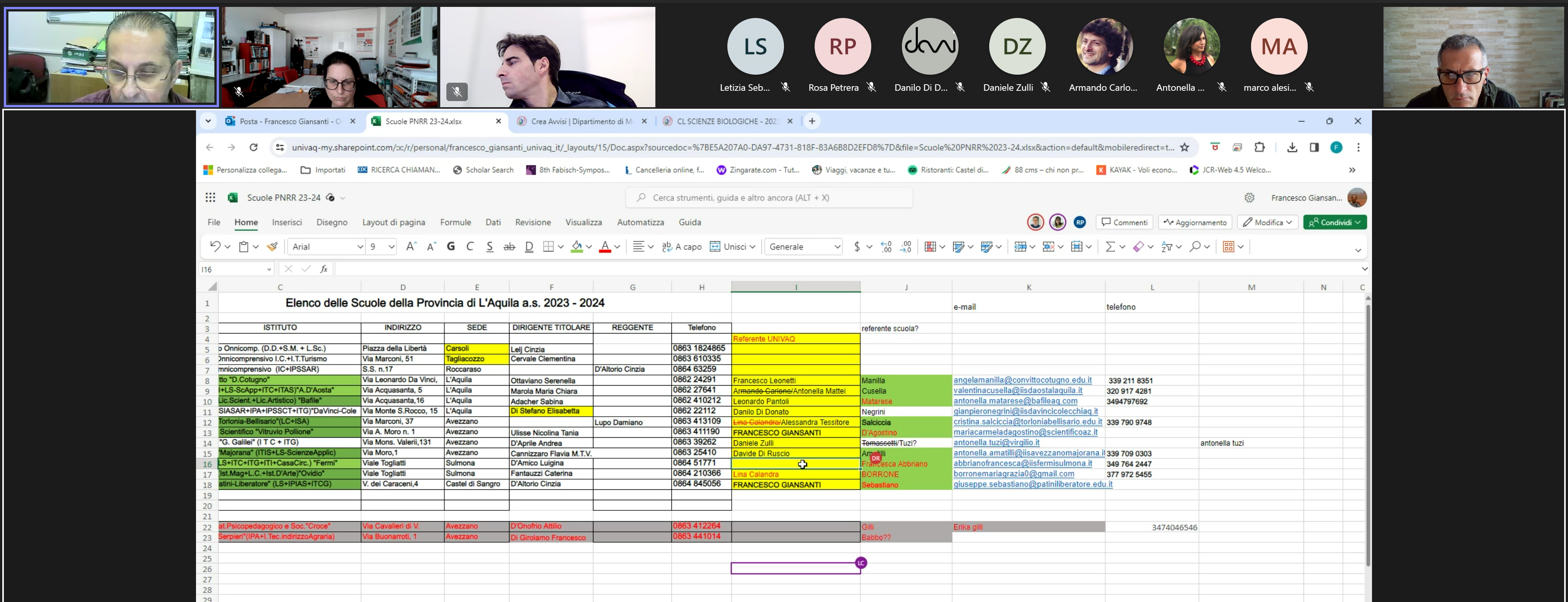Click the fx insert function icon
Image resolution: width=1568 pixels, height=602 pixels.
[324, 269]
